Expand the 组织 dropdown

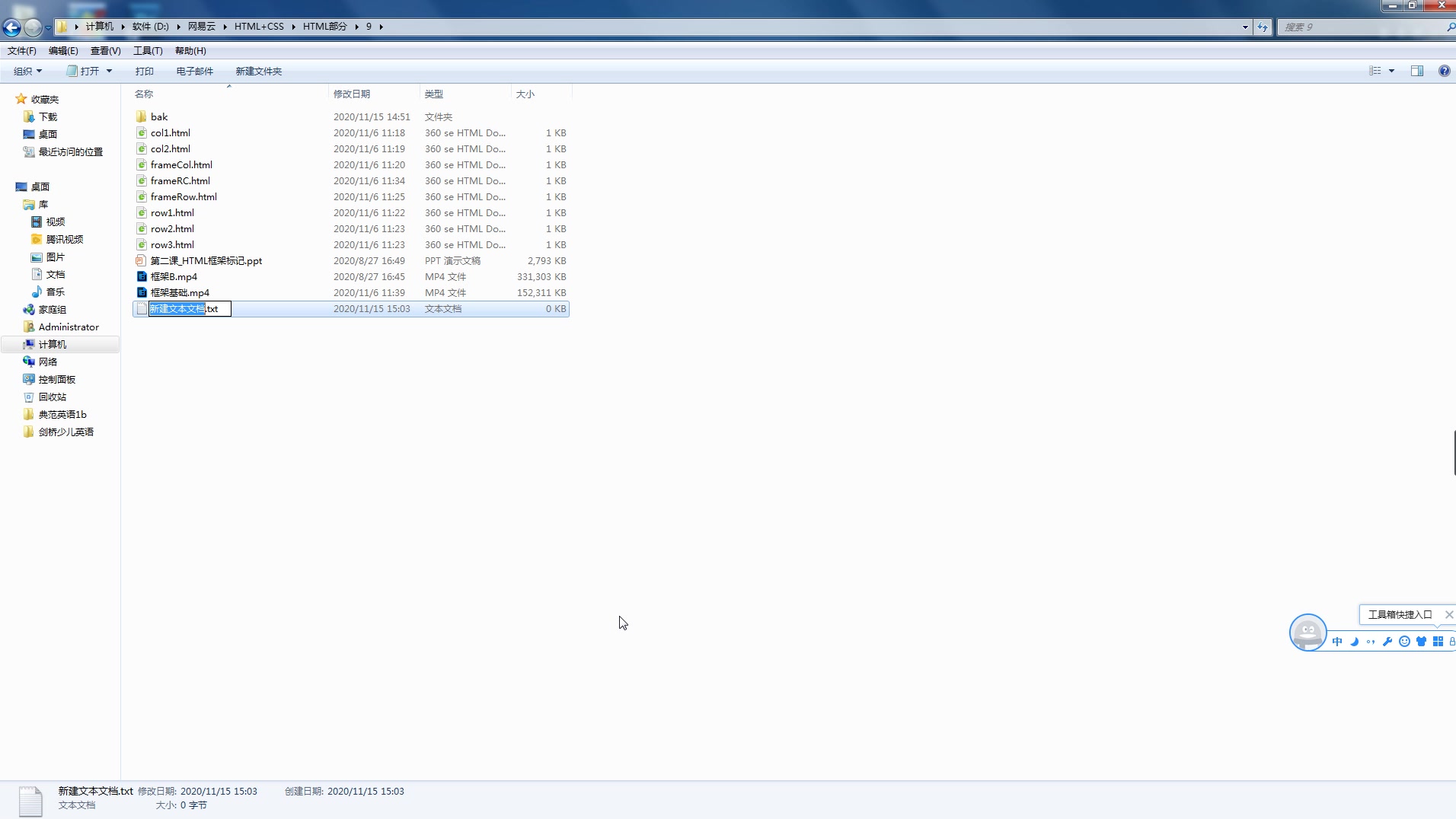[x=28, y=71]
